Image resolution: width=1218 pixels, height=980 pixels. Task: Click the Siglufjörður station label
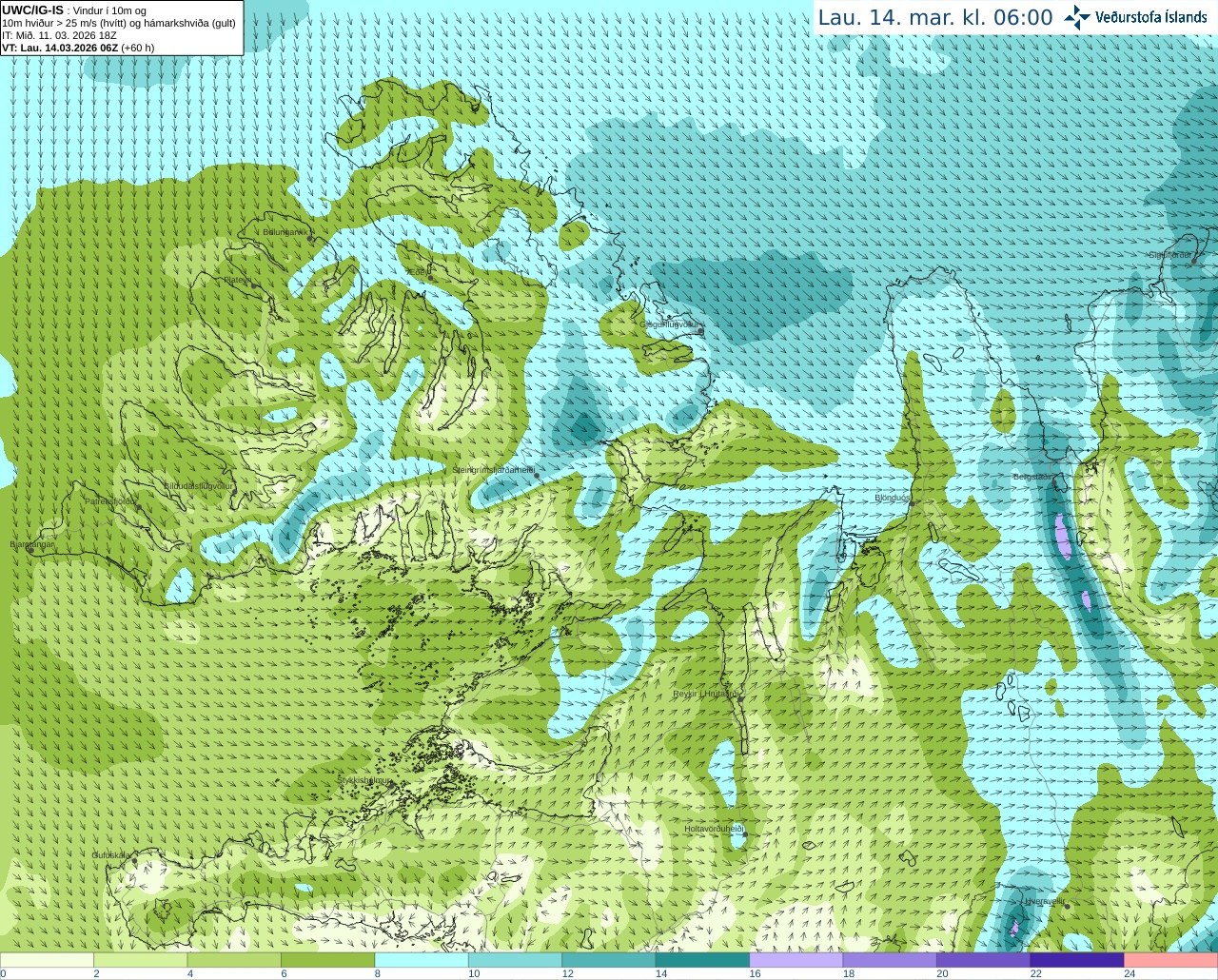[x=1169, y=255]
